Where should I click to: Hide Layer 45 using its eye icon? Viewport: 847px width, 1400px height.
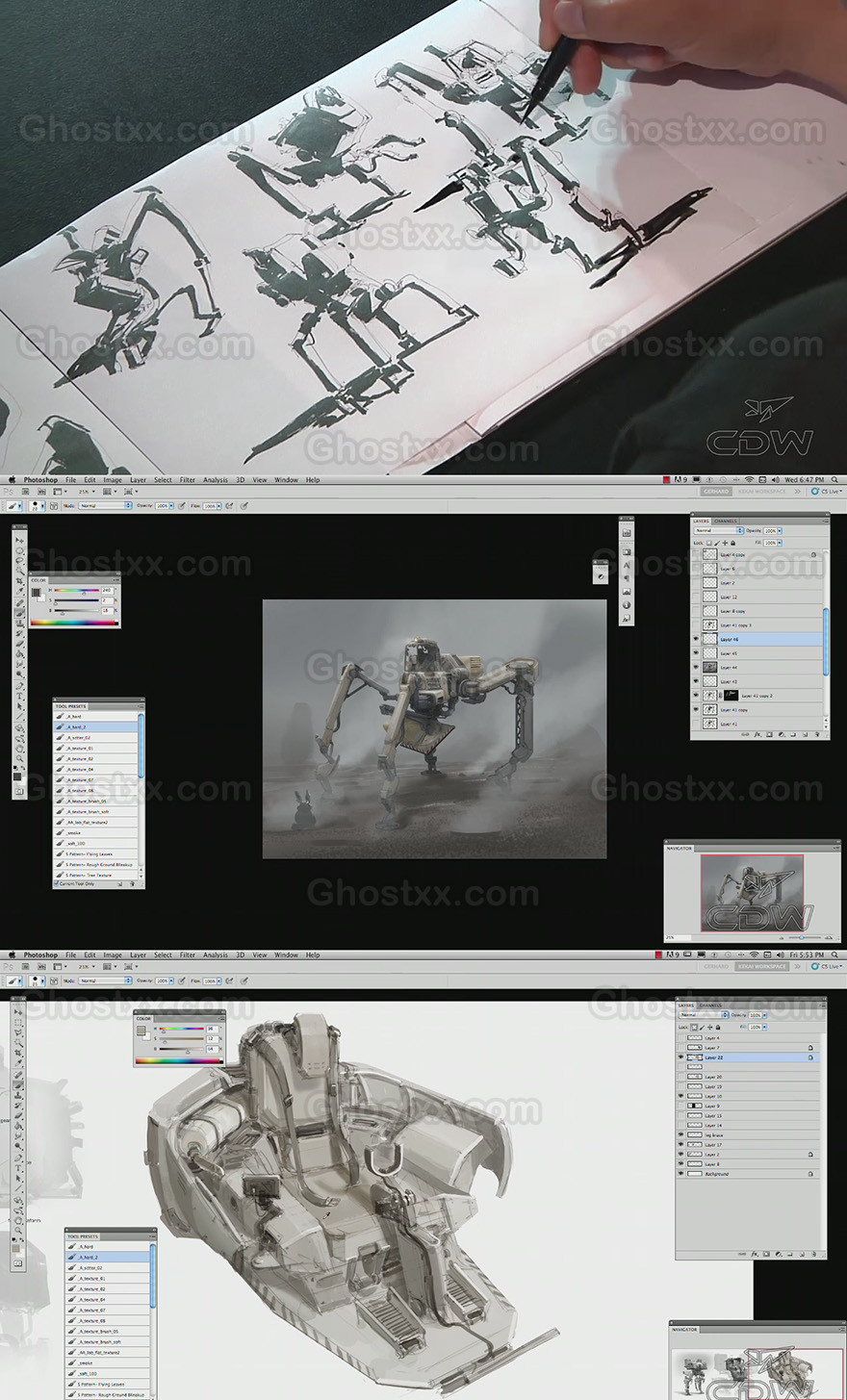point(696,653)
